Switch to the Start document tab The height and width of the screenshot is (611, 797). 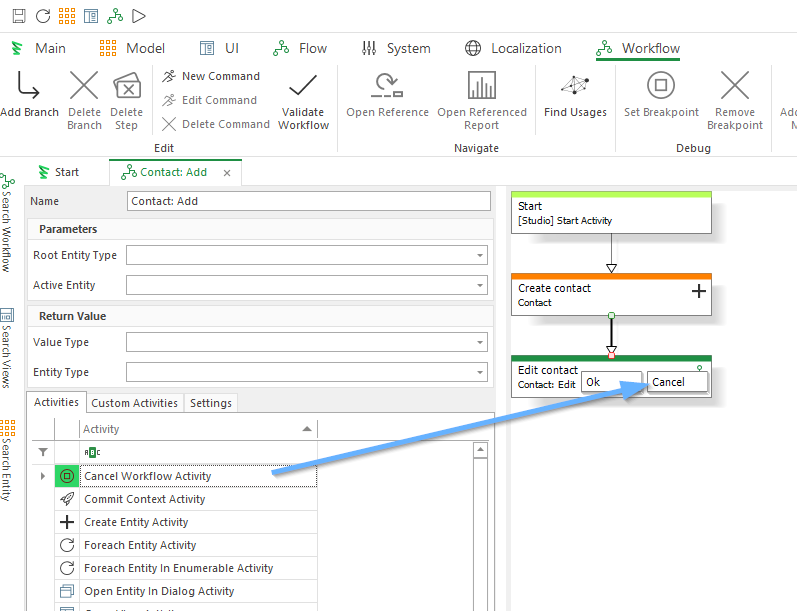click(x=58, y=172)
